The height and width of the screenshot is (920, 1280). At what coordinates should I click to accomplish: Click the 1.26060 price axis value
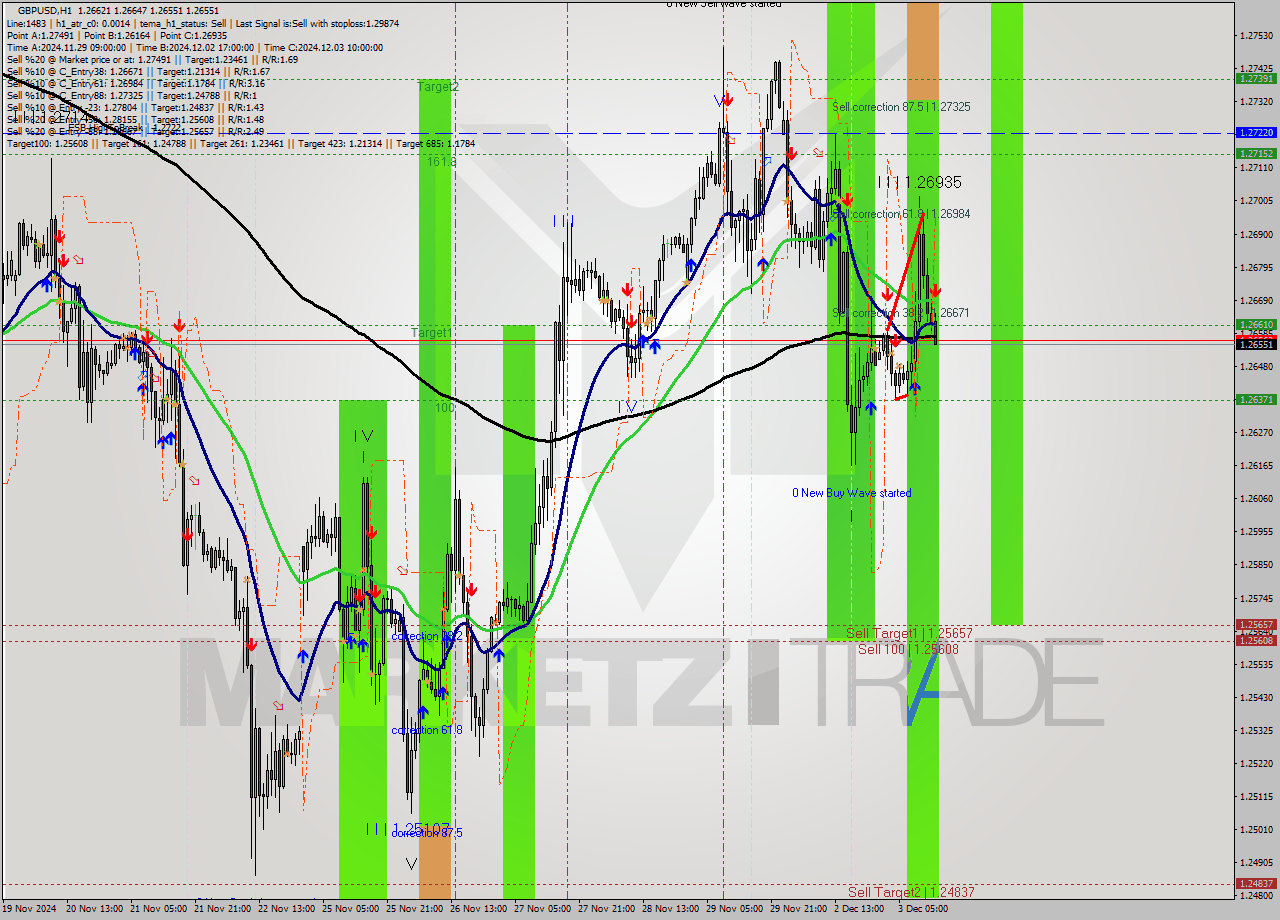pos(1256,498)
